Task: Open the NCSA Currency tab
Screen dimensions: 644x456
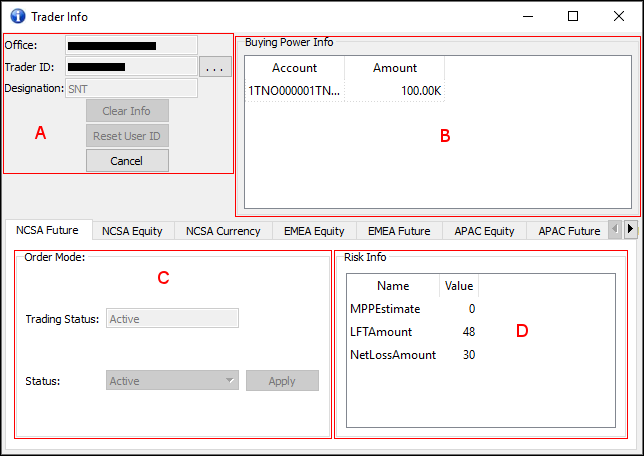Action: coord(224,231)
